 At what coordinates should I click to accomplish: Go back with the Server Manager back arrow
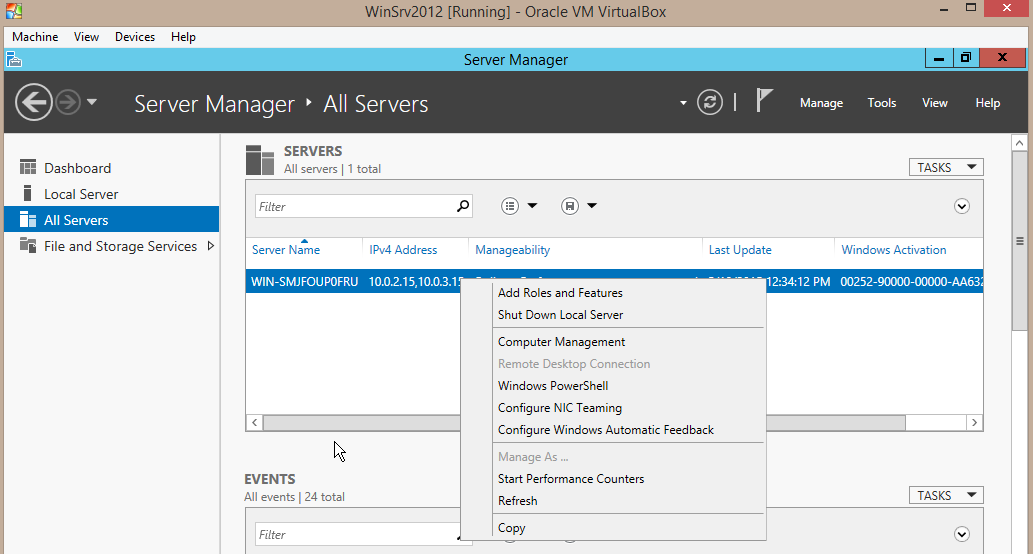coord(34,102)
